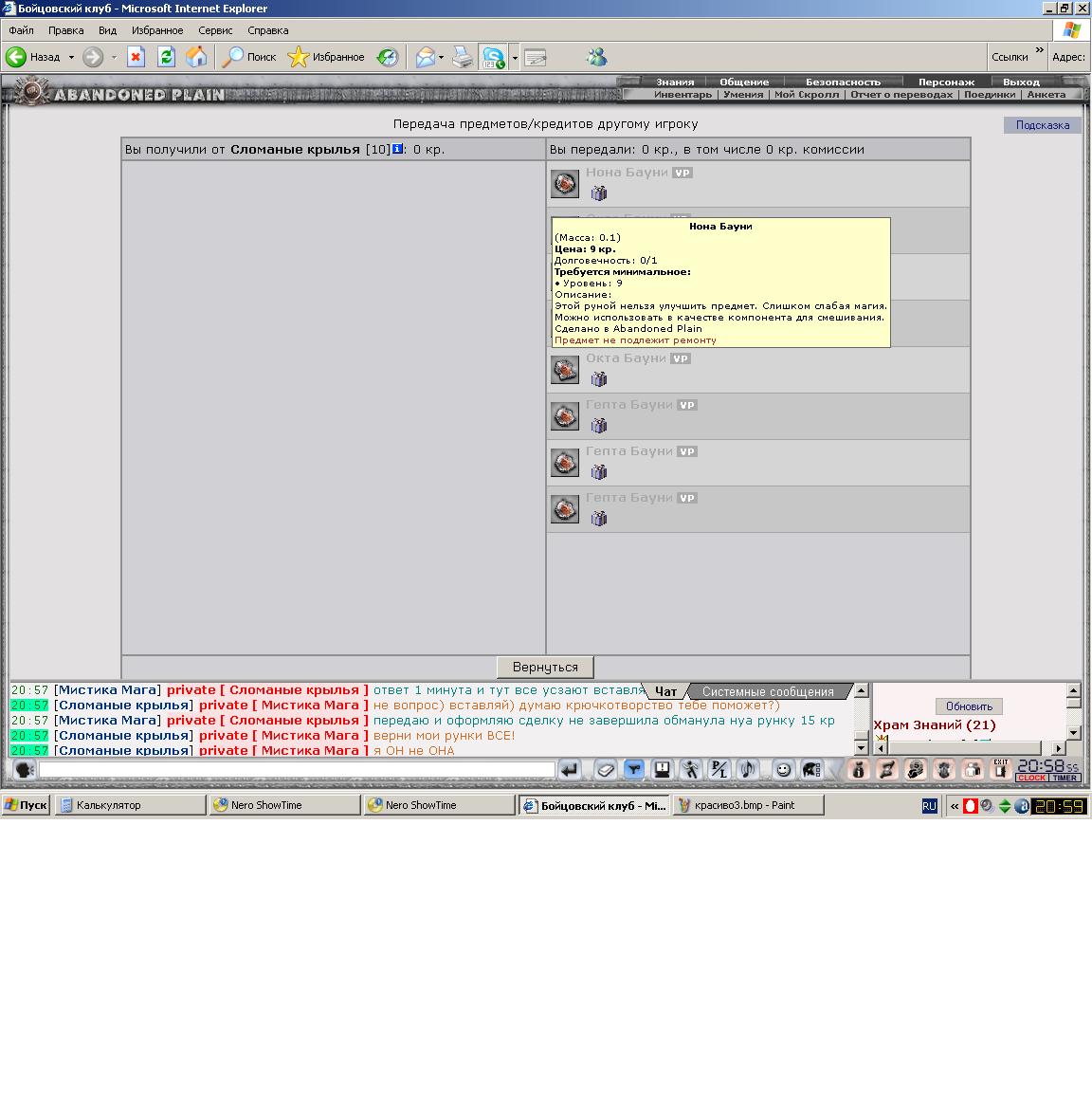This screenshot has height=1100, width=1092.
Task: Click gift icon under Нона Бауни
Action: 599,192
